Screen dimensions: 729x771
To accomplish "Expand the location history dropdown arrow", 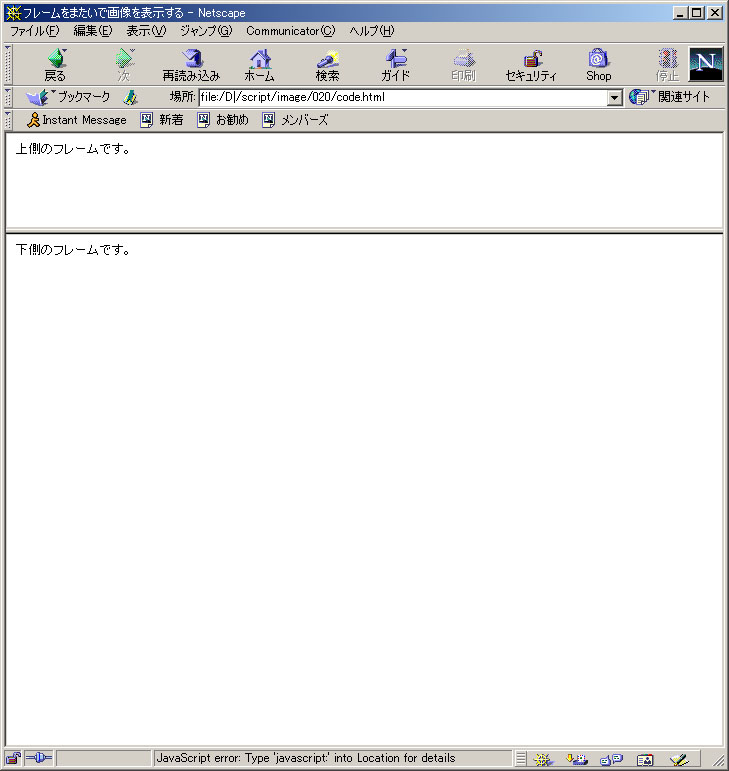I will tap(614, 97).
